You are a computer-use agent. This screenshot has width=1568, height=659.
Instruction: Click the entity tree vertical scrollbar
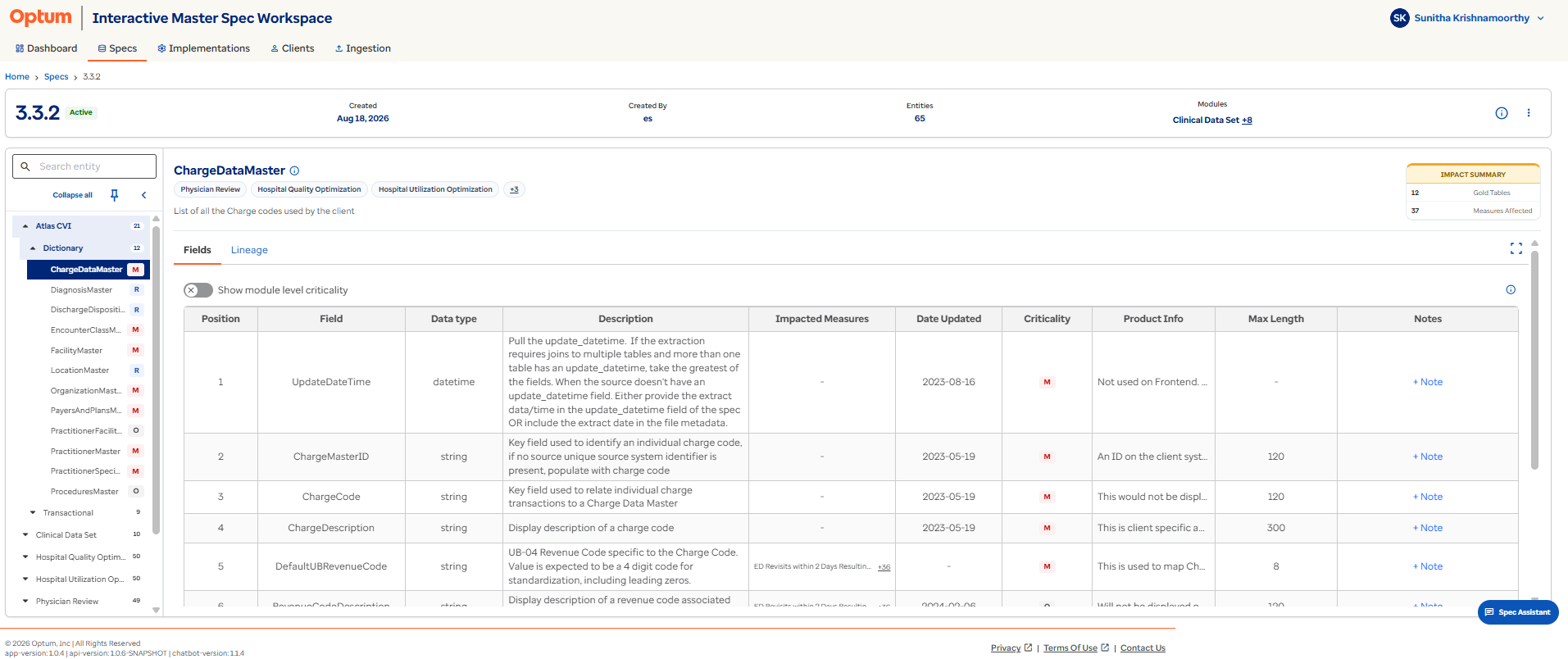[156, 379]
